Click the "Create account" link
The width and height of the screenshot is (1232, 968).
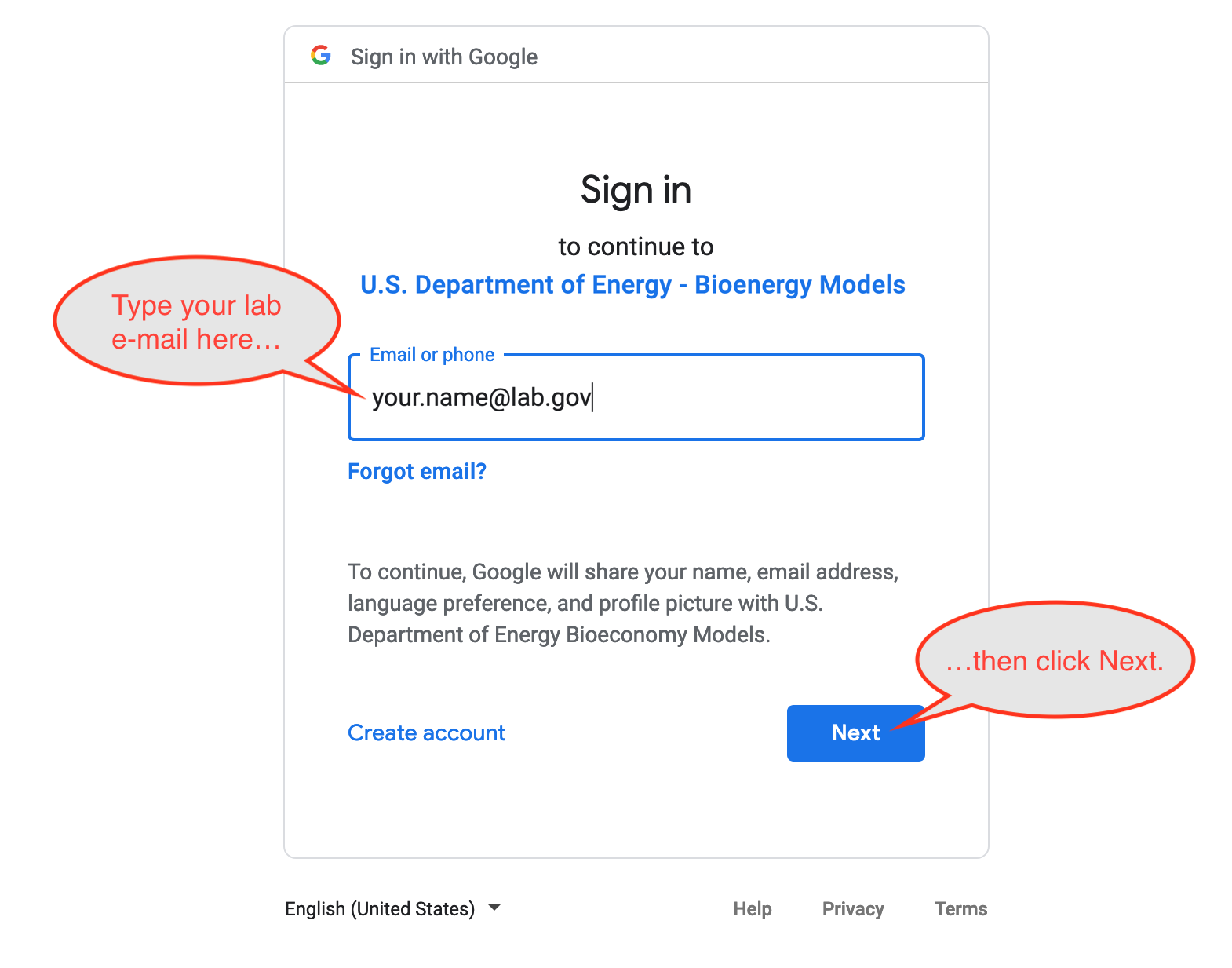(426, 732)
